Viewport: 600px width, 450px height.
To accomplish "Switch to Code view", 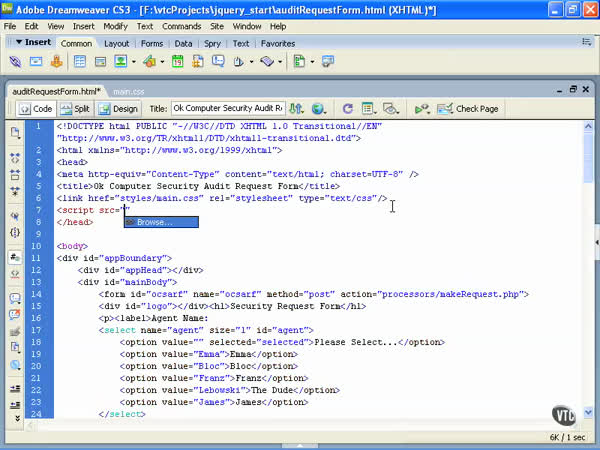I will click(x=36, y=108).
